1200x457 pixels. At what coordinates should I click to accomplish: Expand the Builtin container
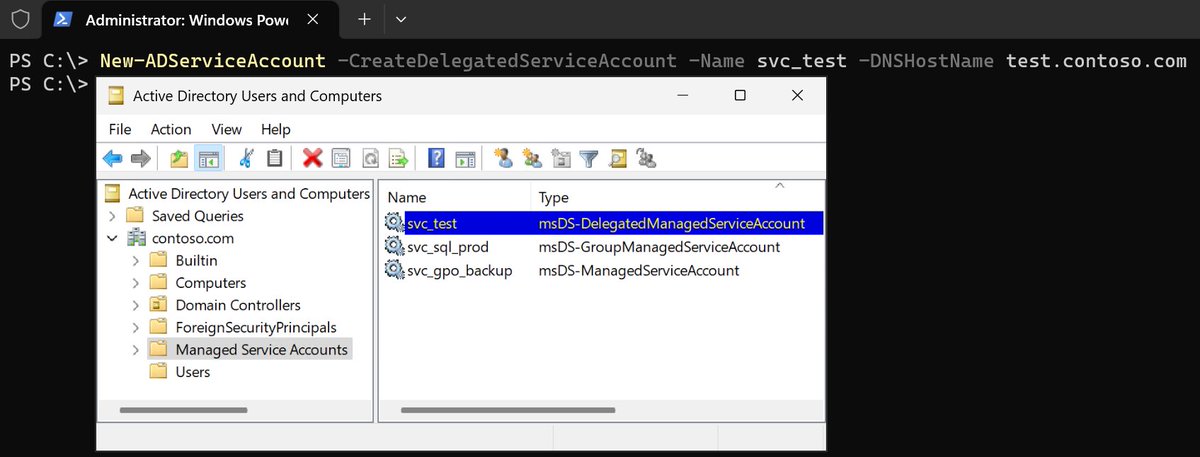pos(135,260)
